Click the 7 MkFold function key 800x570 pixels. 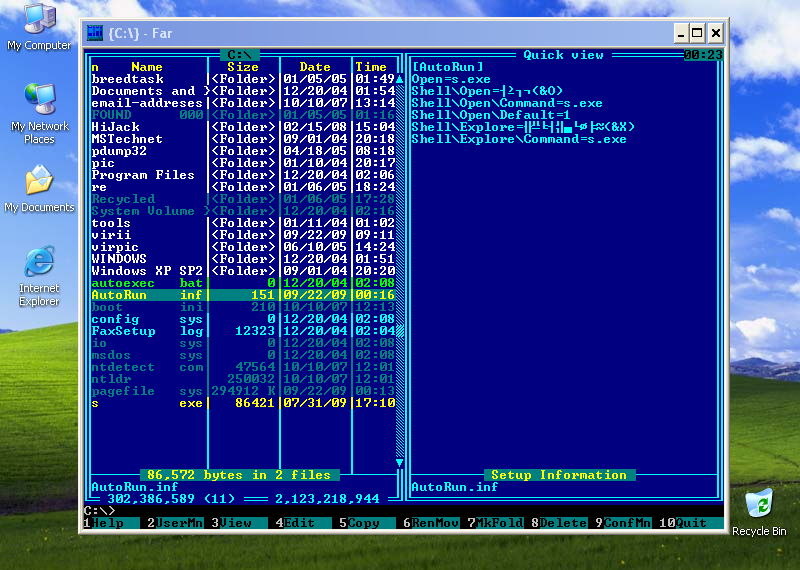pos(495,523)
